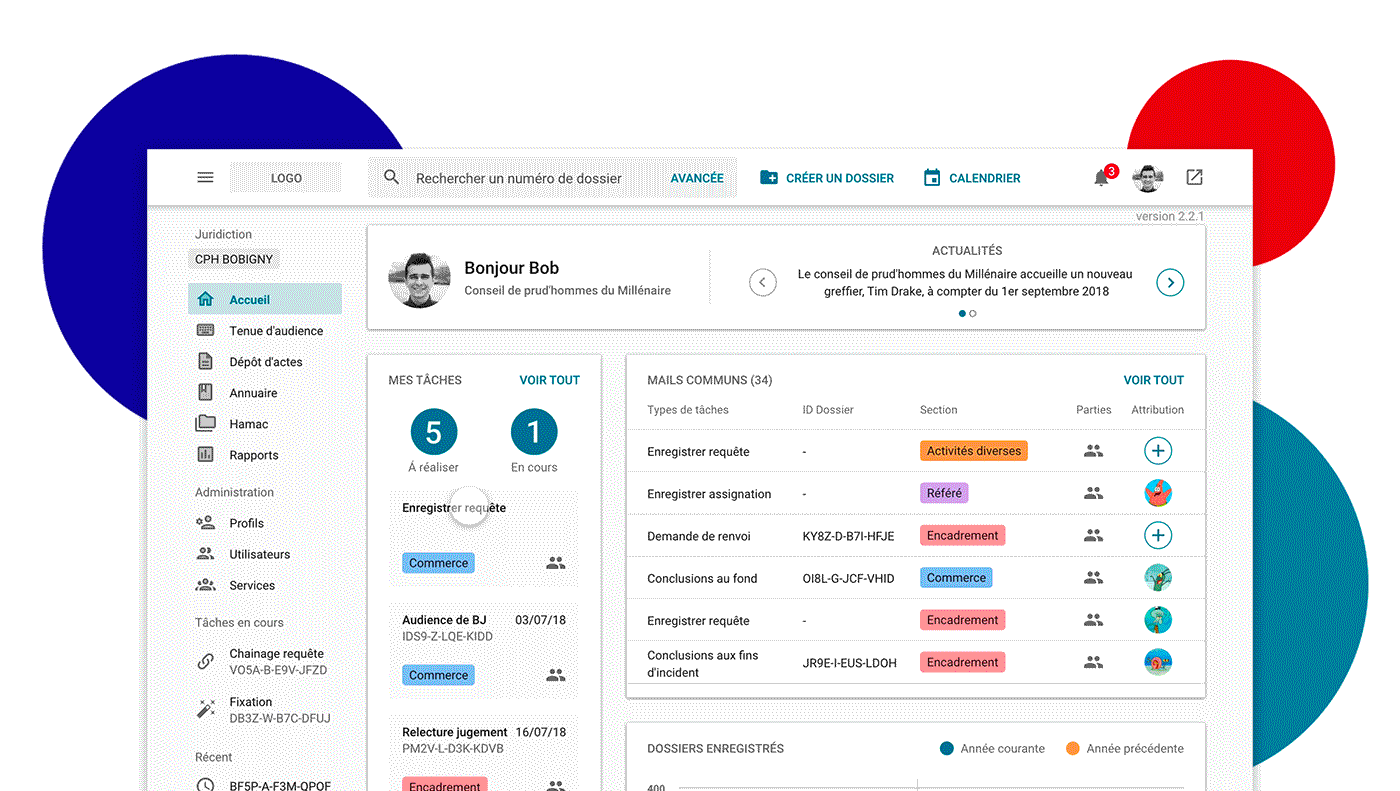Screen dimensions: 1400x791
Task: Toggle the Année précédente legend item
Action: coord(1124,748)
